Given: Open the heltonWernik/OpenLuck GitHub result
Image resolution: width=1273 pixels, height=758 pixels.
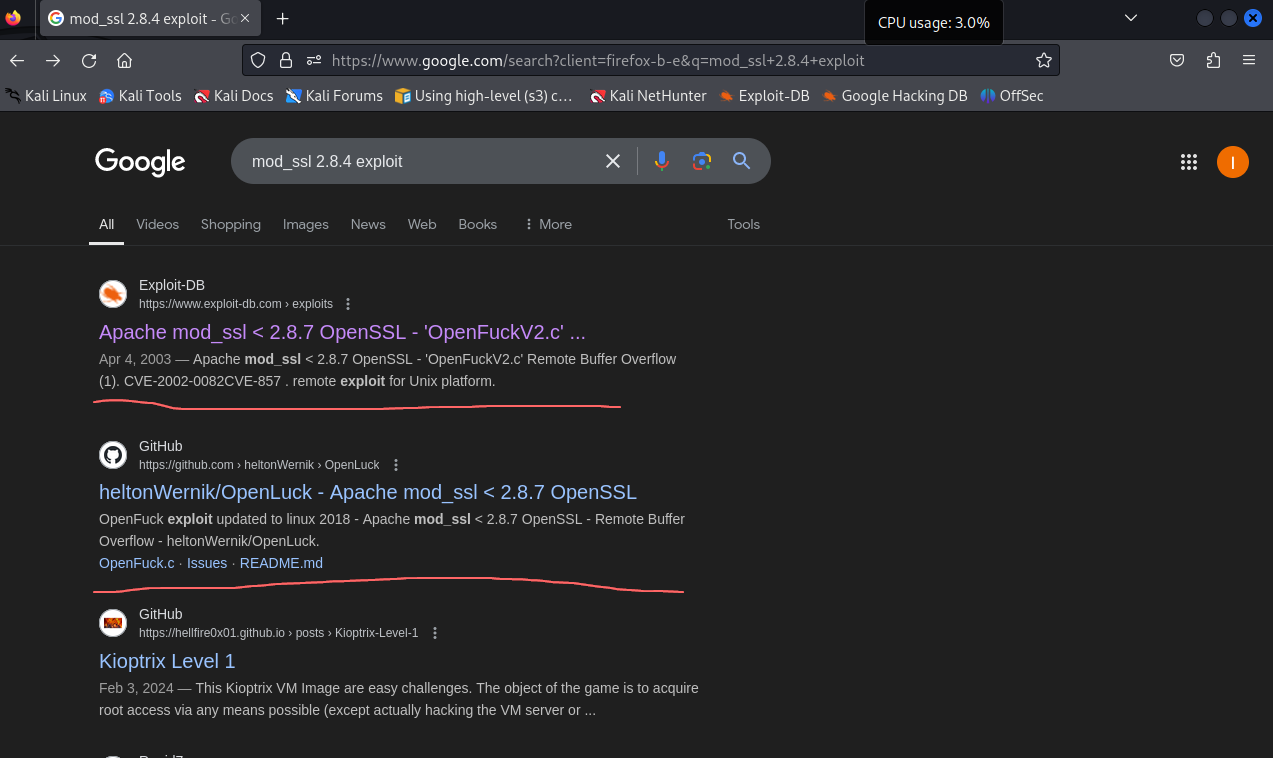Looking at the screenshot, I should coord(368,492).
